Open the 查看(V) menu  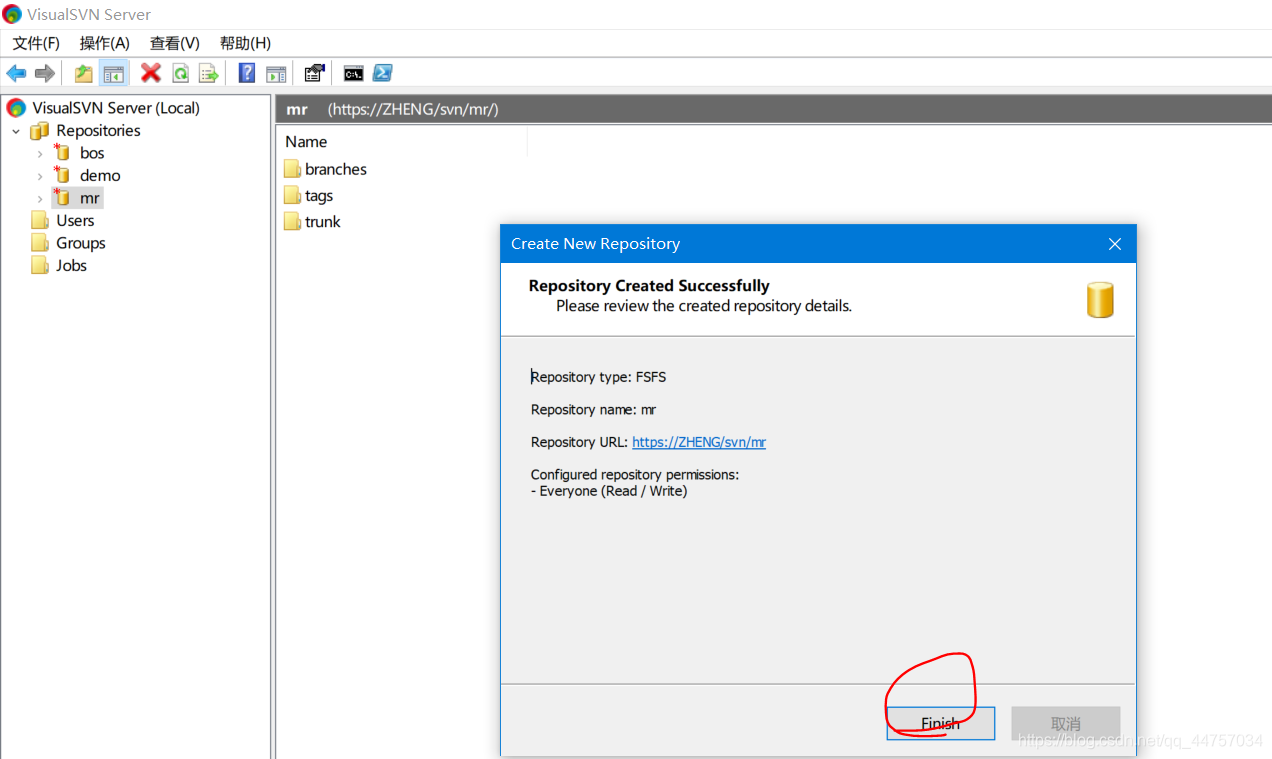click(x=175, y=43)
